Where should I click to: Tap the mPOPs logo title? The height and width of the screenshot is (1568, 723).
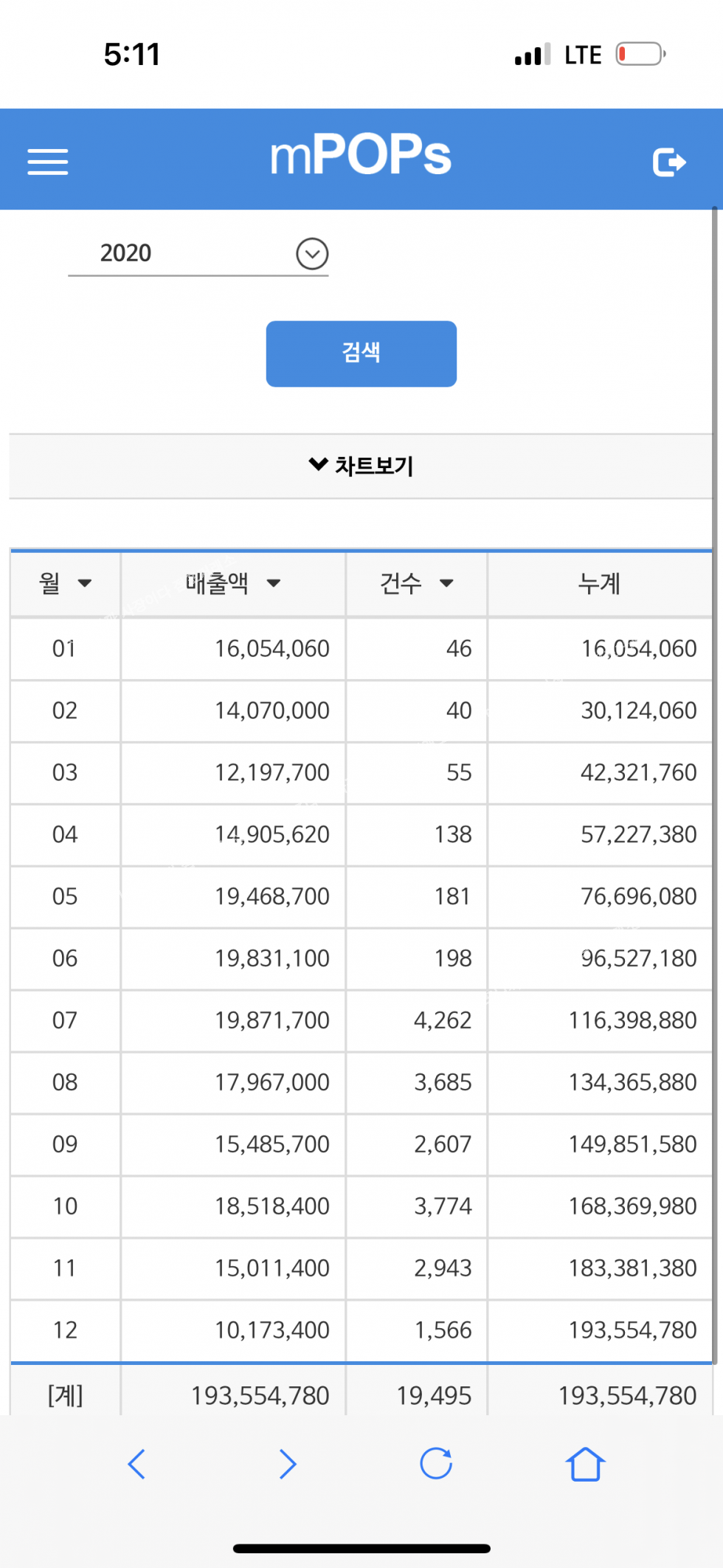[x=361, y=155]
